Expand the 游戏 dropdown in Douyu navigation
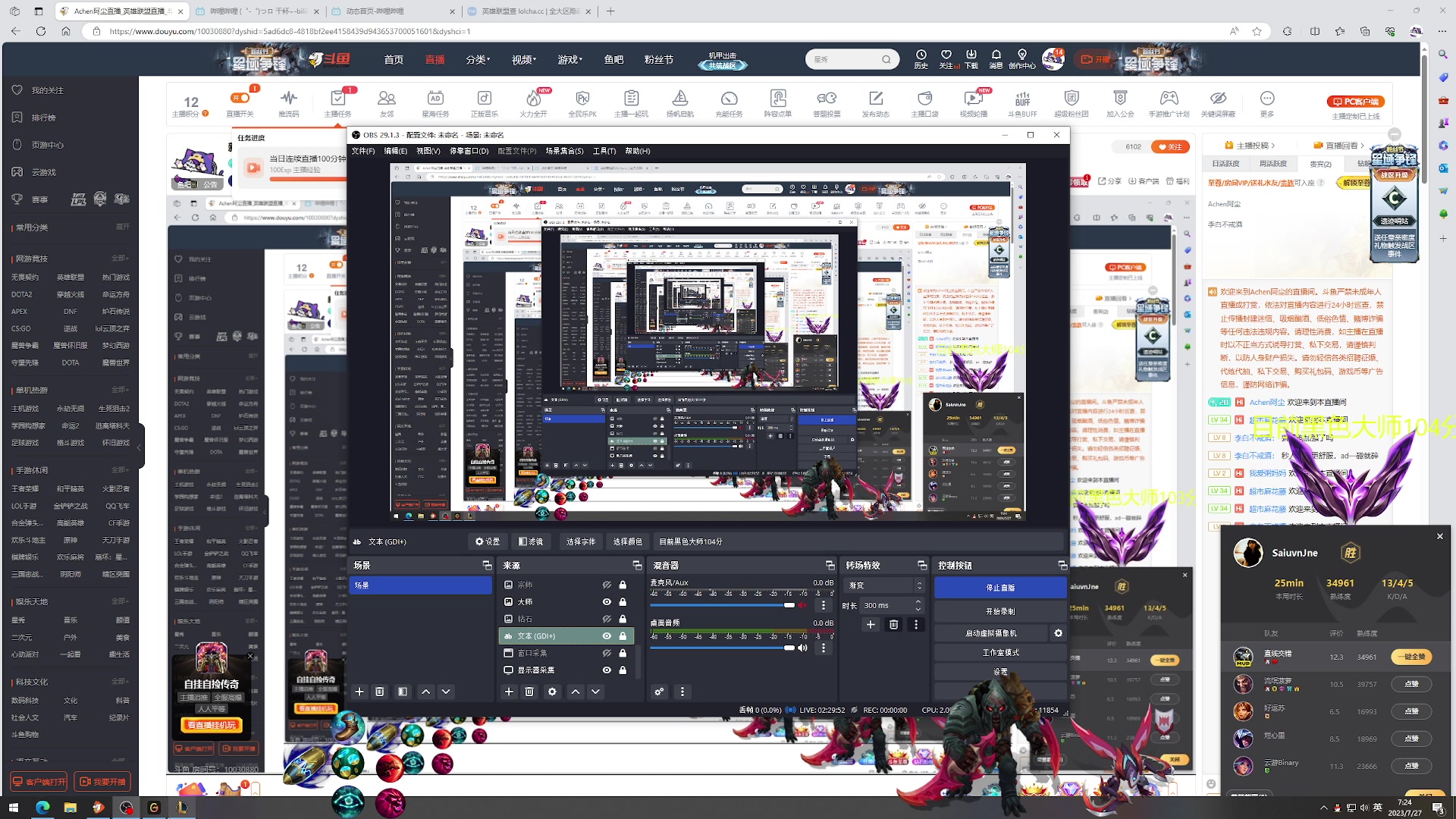The width and height of the screenshot is (1456, 819). (x=570, y=59)
